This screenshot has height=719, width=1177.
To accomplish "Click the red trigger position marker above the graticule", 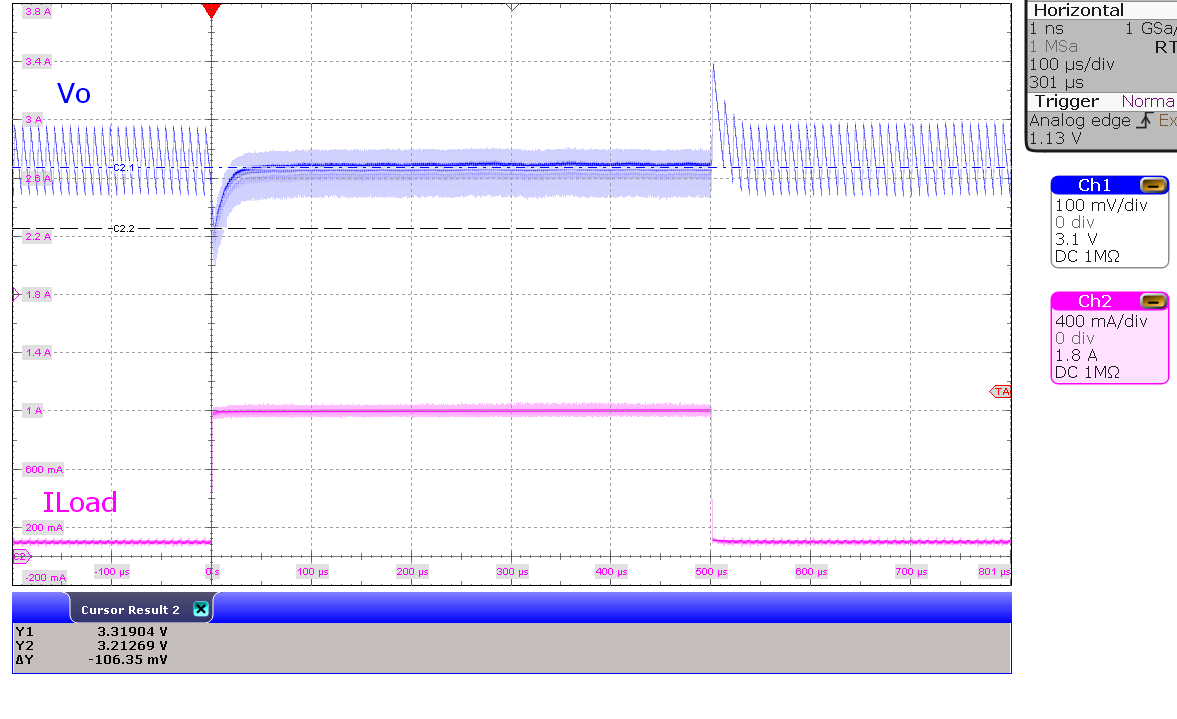I will click(x=211, y=10).
